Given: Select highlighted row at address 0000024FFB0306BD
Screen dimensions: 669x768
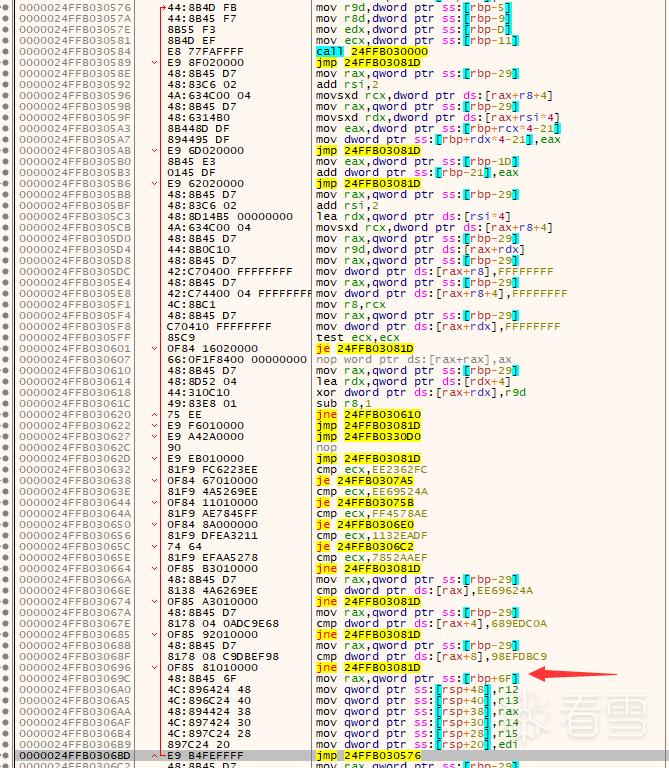Looking at the screenshot, I should pyautogui.click(x=334, y=756).
